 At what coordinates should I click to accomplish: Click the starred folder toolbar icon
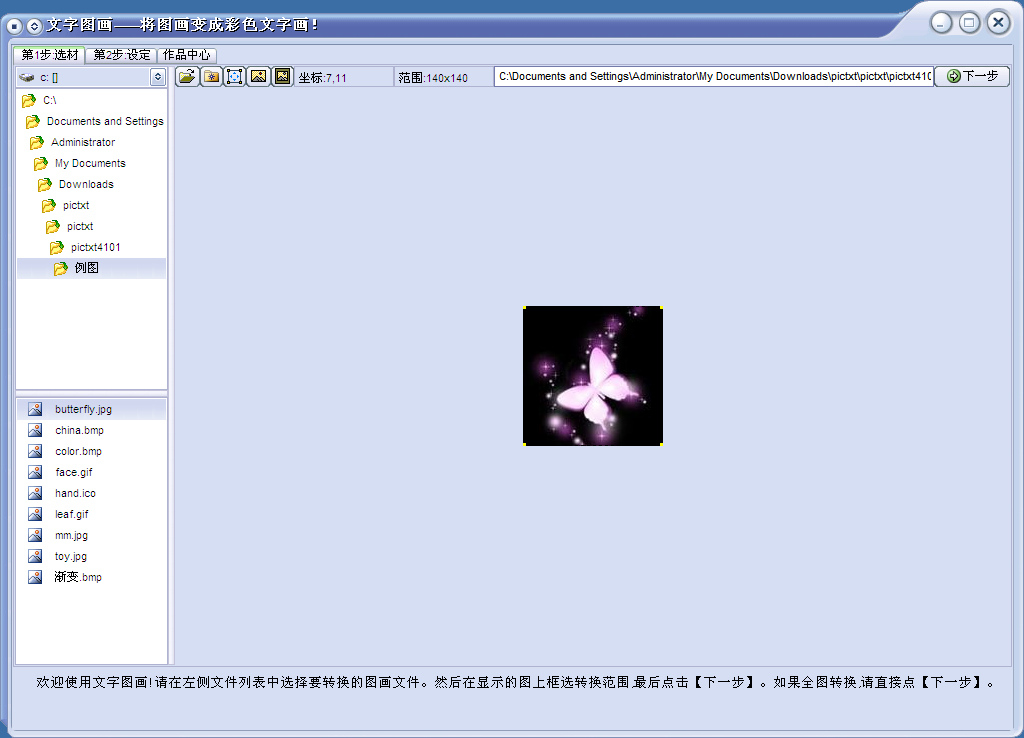pos(211,77)
